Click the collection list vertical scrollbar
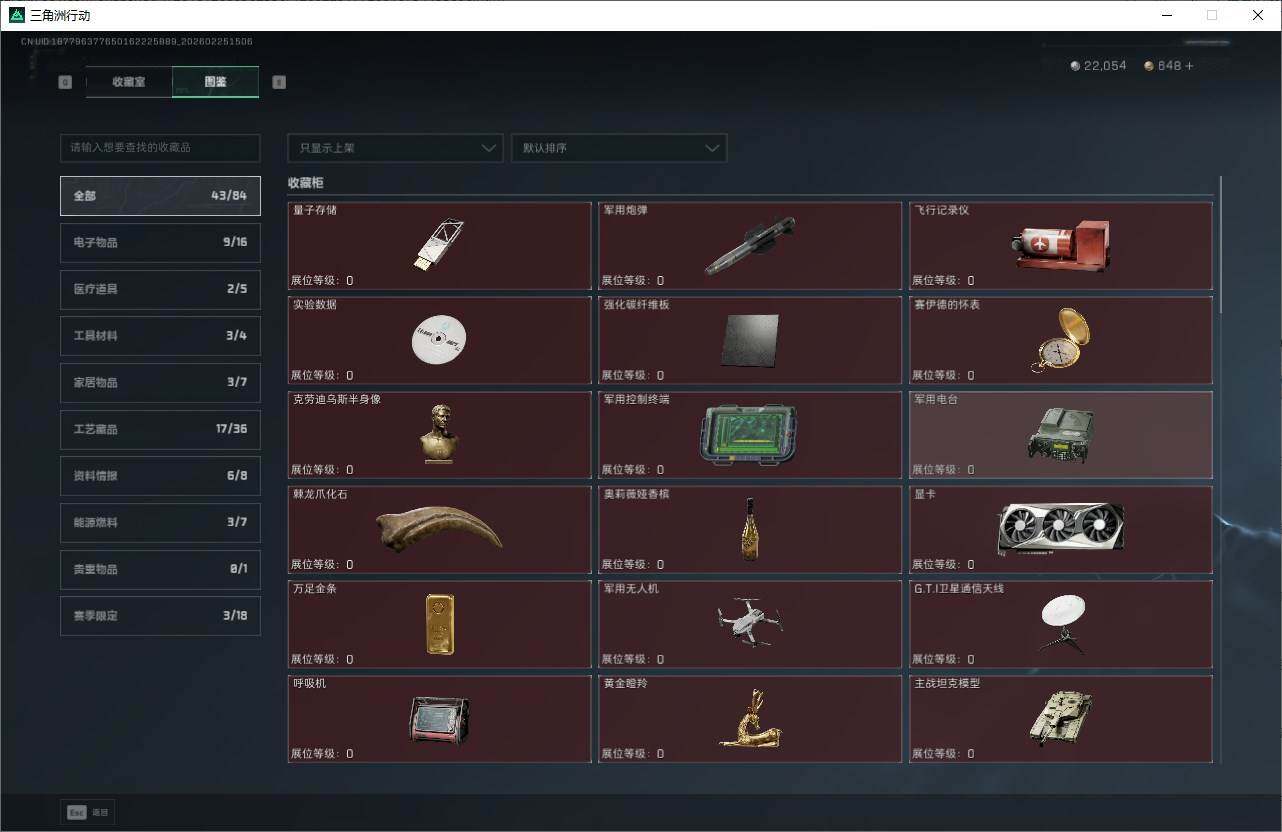The height and width of the screenshot is (832, 1282). coord(1220,245)
